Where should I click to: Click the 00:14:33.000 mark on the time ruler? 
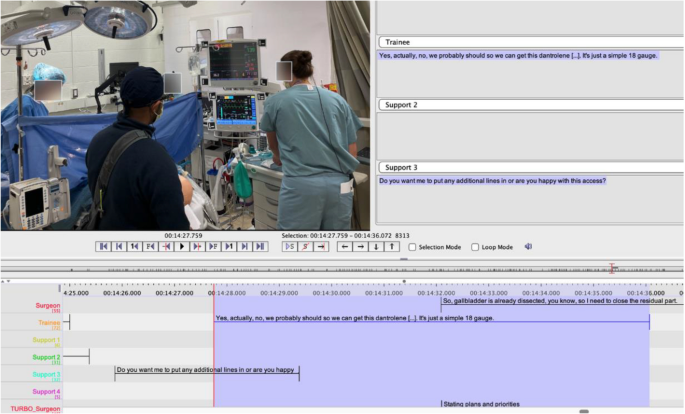488,293
